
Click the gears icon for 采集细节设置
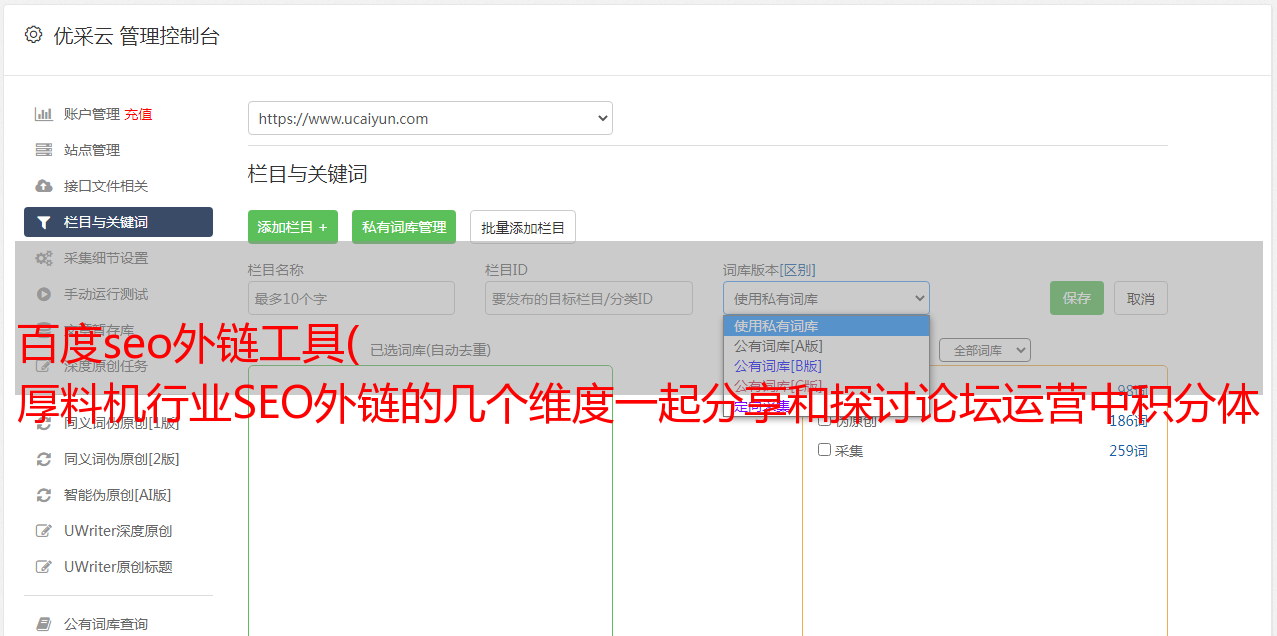[43, 258]
